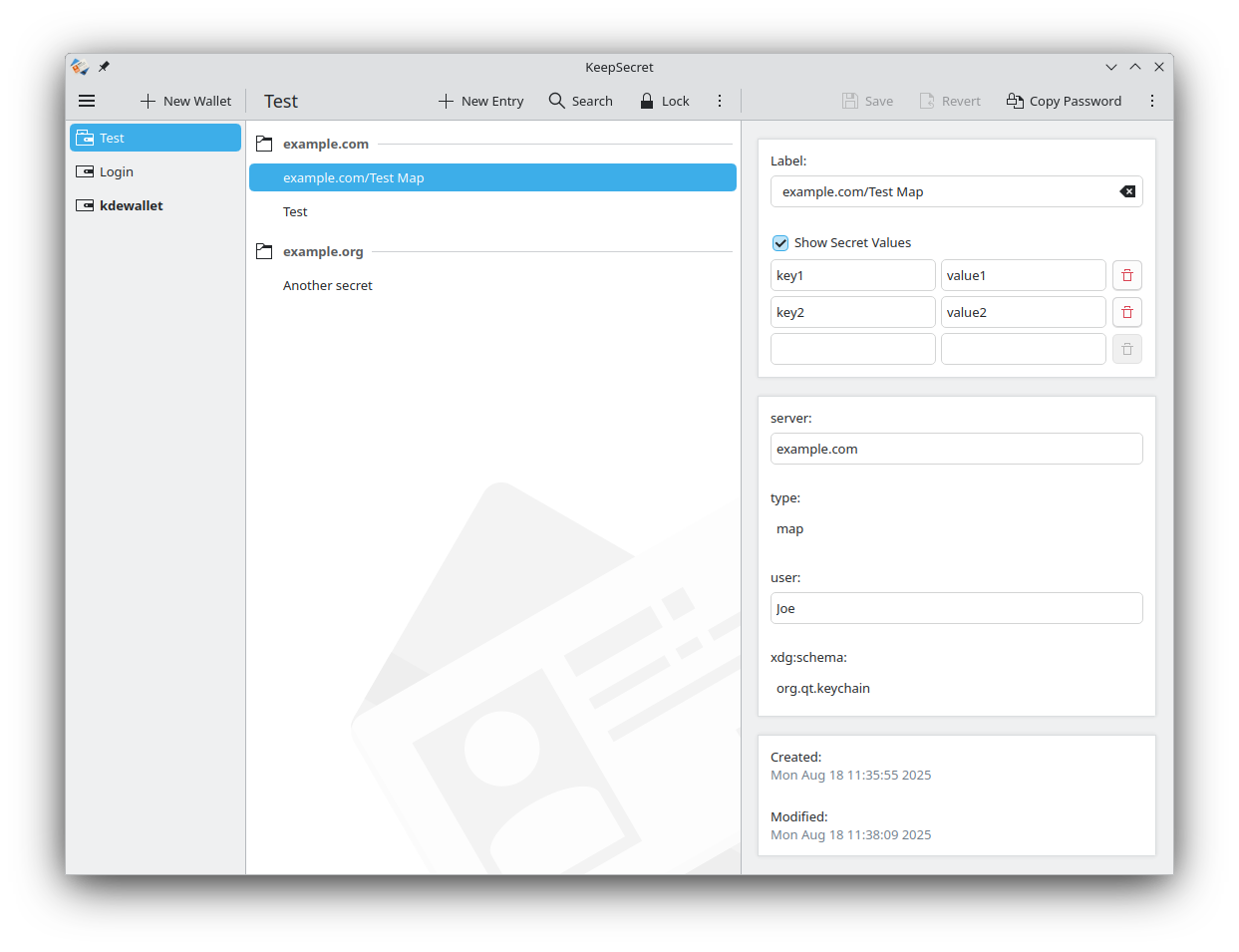Select the Test entry under example.com
Image resolution: width=1239 pixels, height=952 pixels.
[295, 211]
